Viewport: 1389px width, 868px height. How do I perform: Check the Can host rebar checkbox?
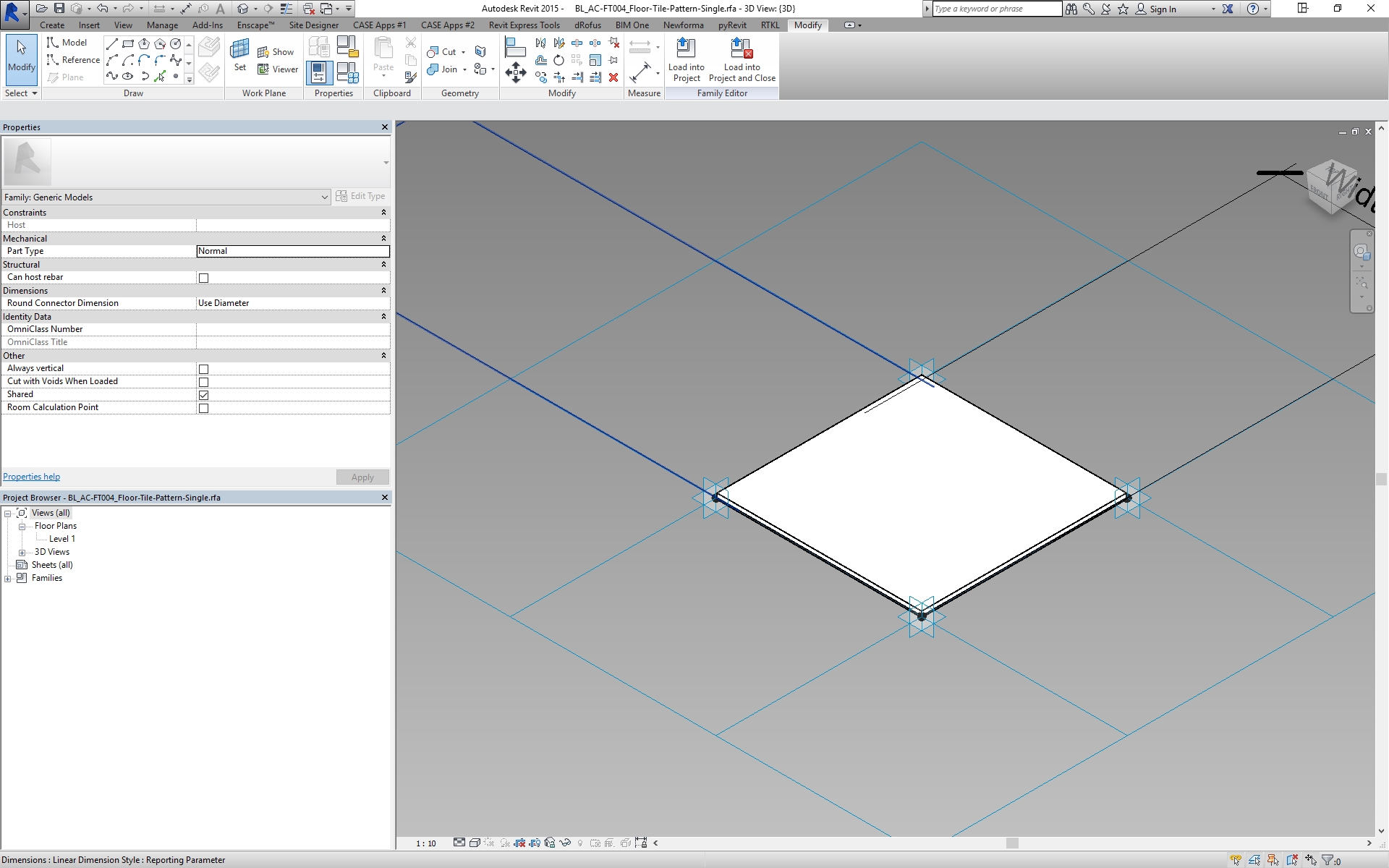[204, 278]
